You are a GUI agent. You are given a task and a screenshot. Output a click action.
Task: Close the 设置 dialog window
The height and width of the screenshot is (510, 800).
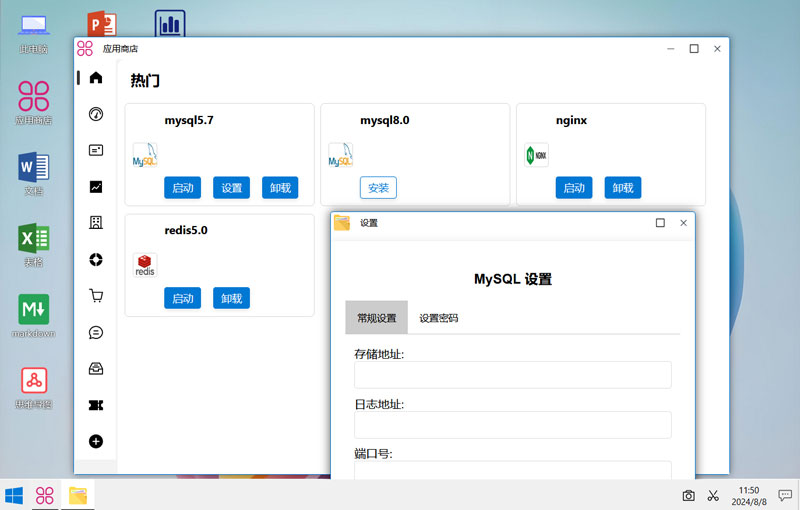[x=684, y=223]
